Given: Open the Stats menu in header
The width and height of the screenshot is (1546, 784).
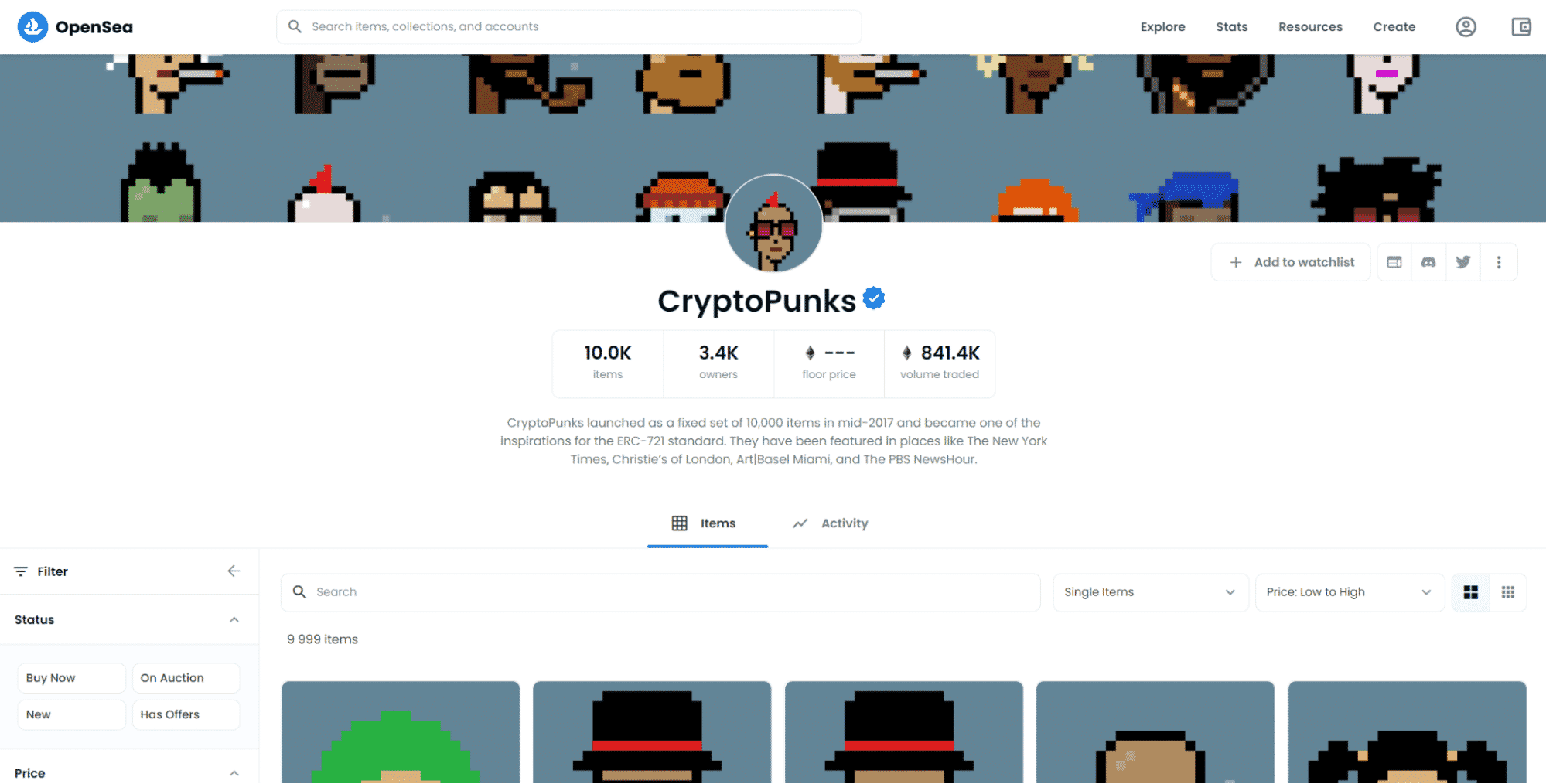Looking at the screenshot, I should tap(1231, 27).
